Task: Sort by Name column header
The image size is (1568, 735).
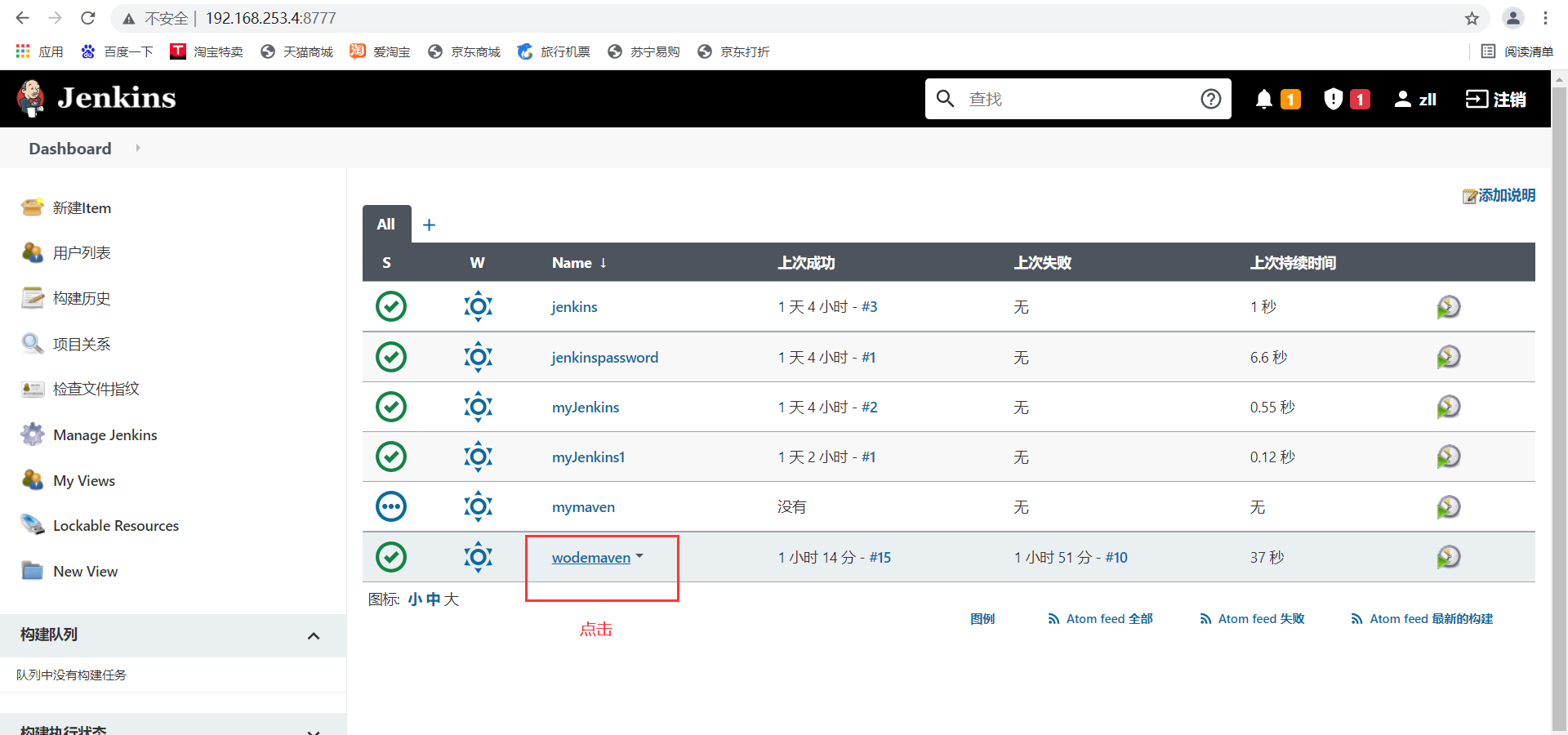Action: click(x=579, y=263)
